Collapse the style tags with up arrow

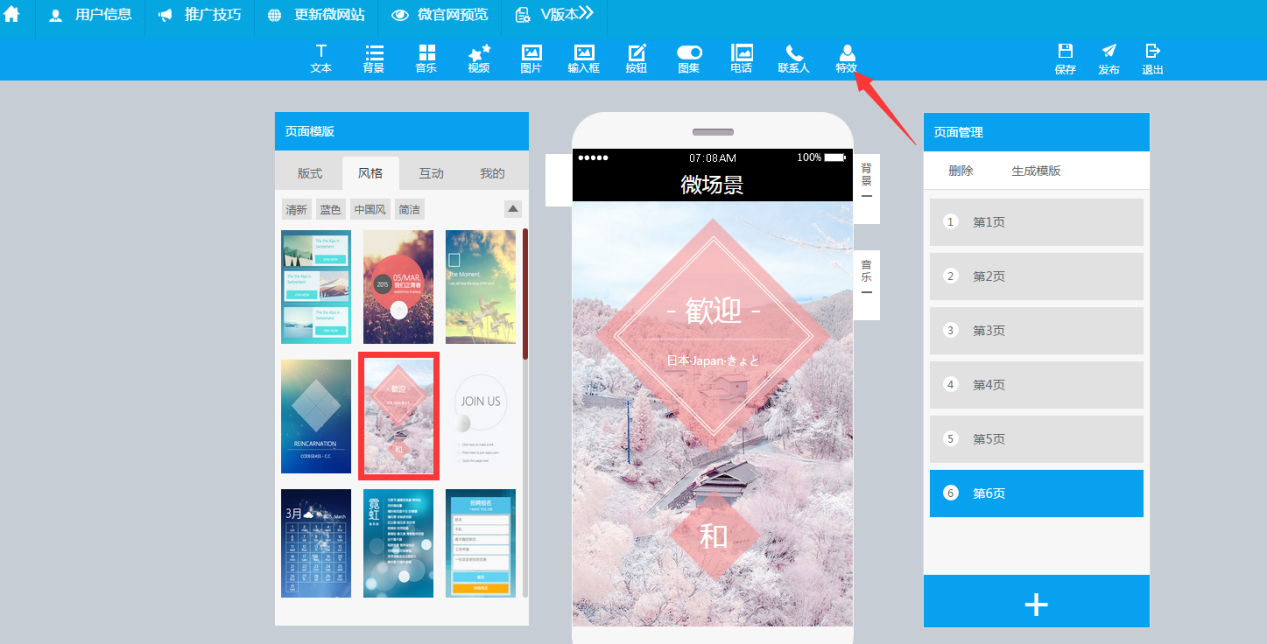click(513, 209)
